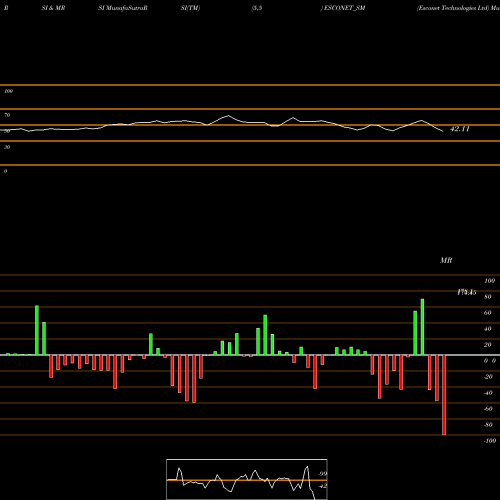500x500 pixels.
Task: Click the tallest green bar near the right edge
Action: pos(422,327)
